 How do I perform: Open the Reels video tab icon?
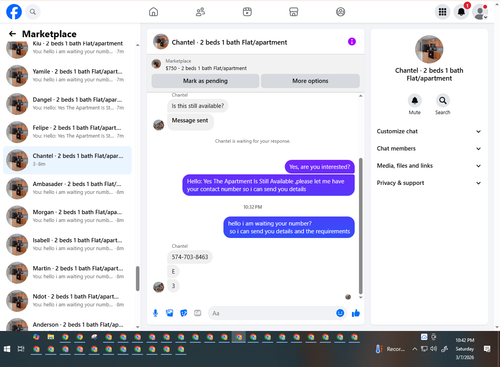247,12
